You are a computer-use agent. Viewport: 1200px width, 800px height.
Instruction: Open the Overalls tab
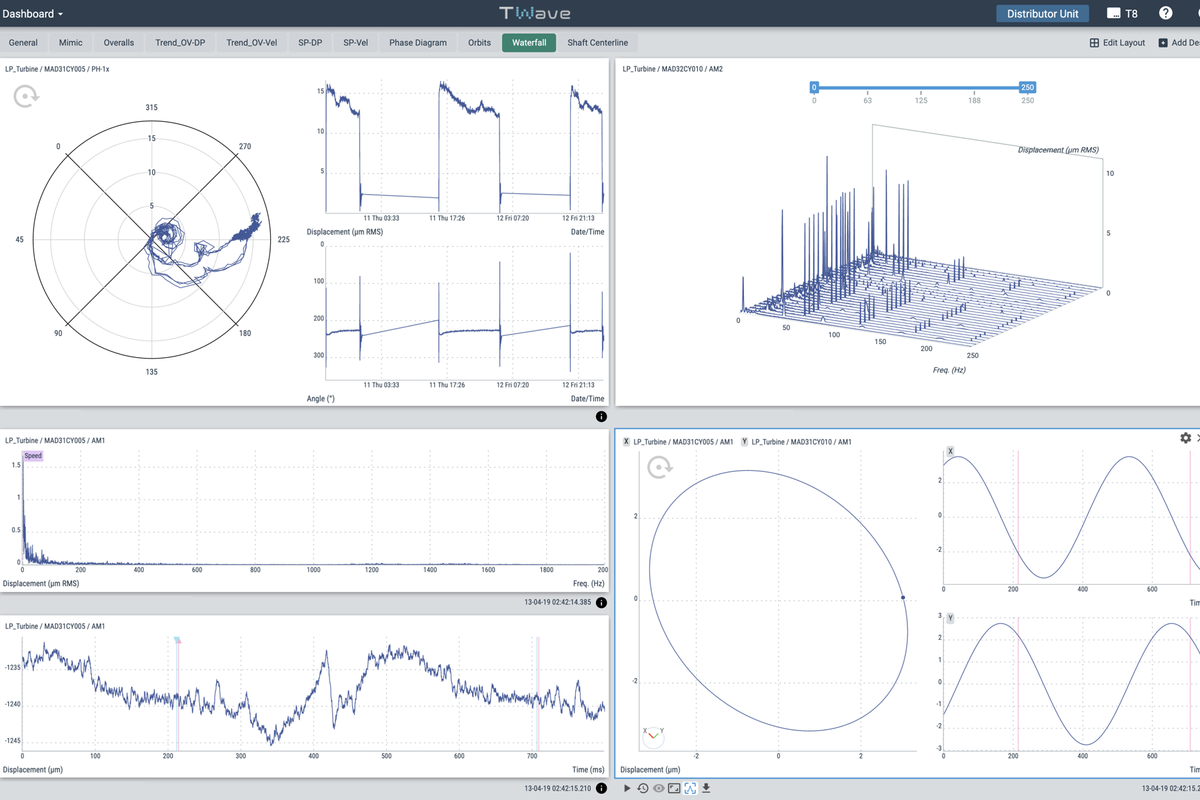coord(119,43)
